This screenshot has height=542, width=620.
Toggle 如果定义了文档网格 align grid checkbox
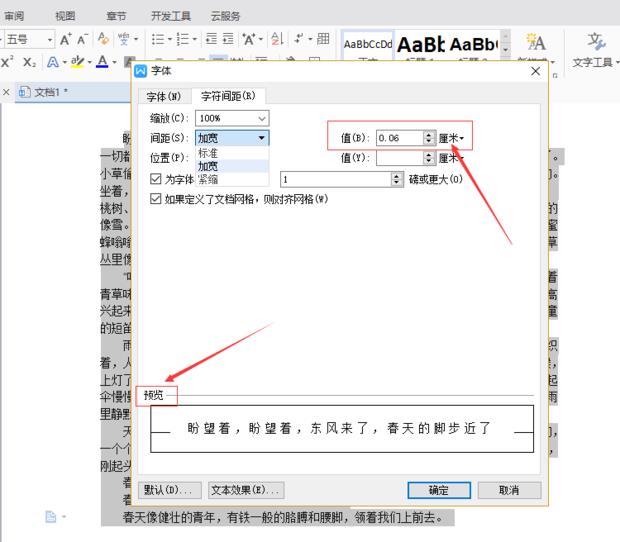[x=156, y=198]
